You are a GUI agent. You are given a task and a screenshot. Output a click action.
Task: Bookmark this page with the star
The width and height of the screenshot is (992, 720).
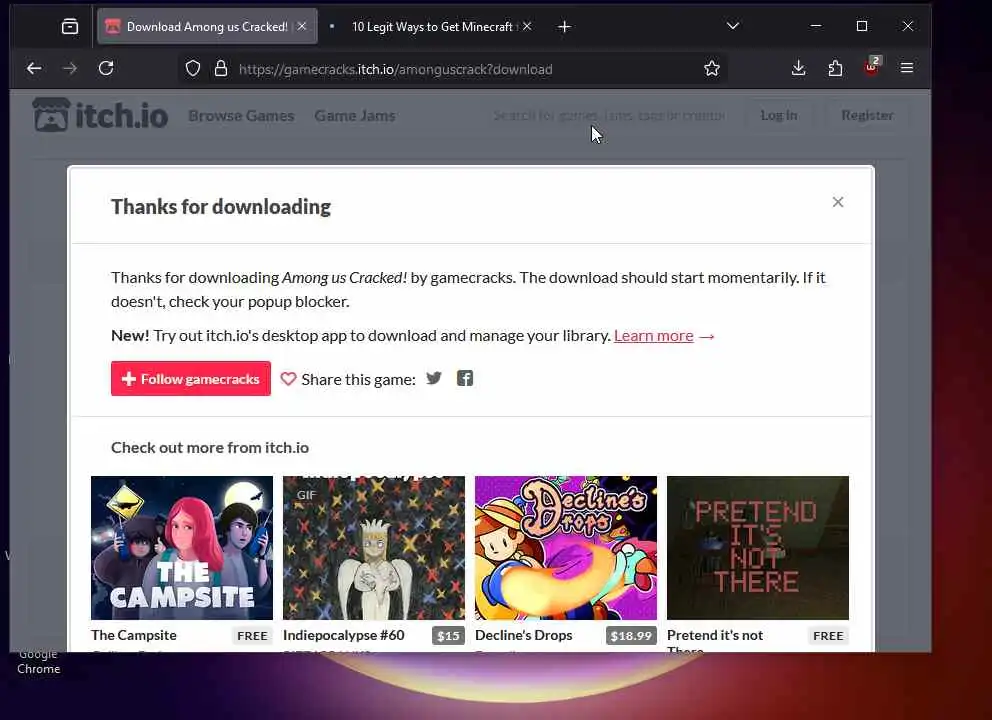pos(712,68)
